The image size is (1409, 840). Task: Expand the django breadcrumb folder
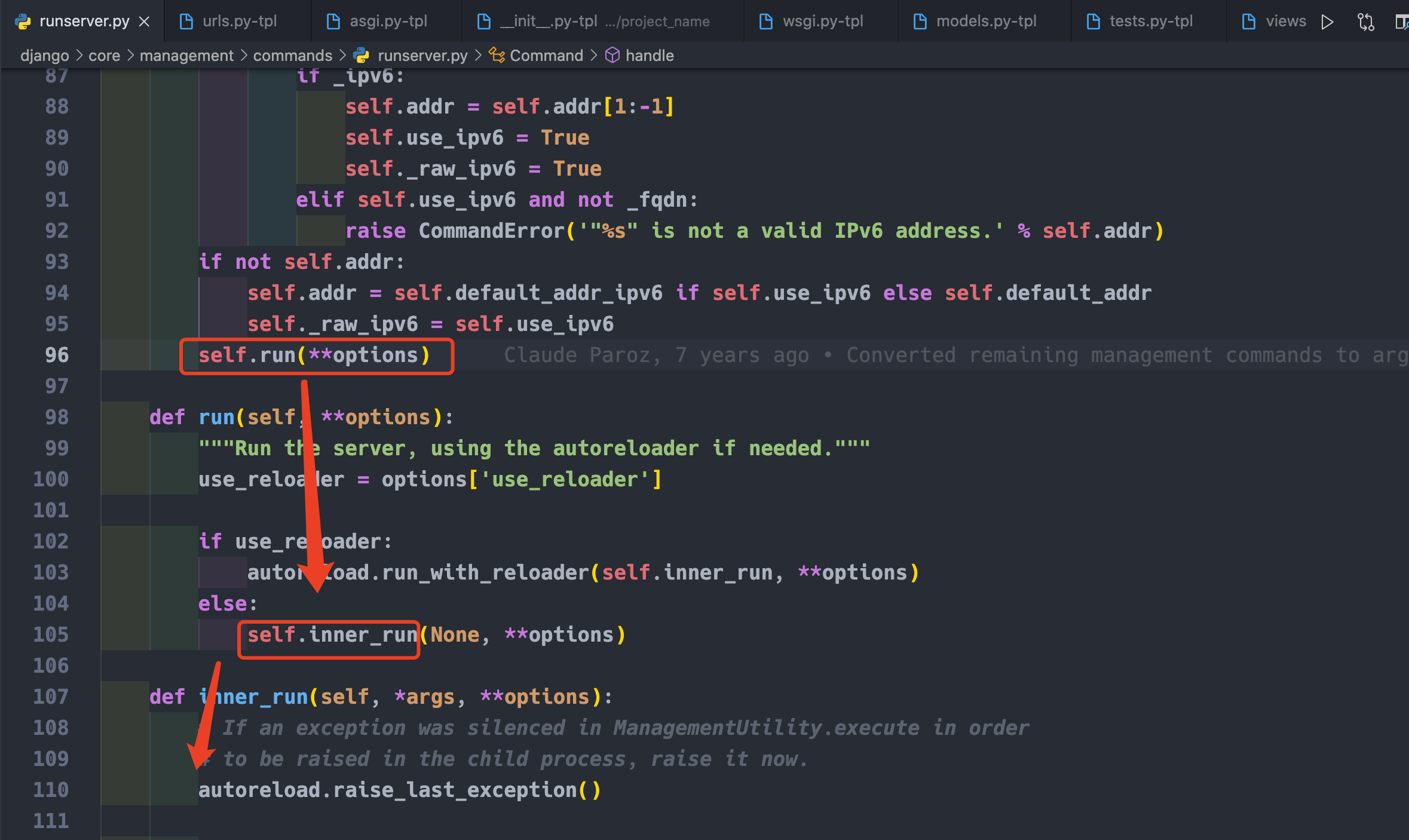point(44,56)
